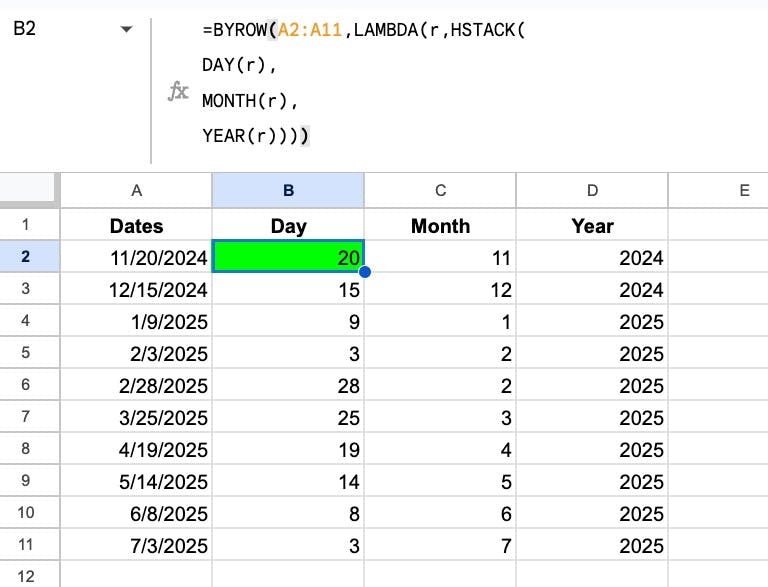Click cell containing 12/15/2024
Screen dimensions: 768x587
(x=136, y=289)
